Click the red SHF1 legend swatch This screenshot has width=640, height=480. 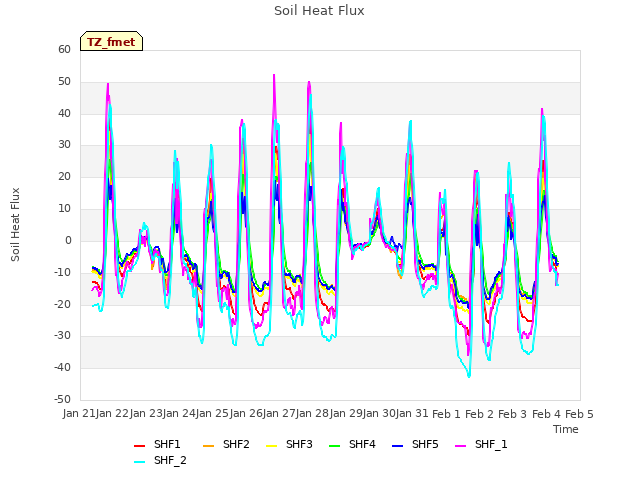[x=140, y=446]
